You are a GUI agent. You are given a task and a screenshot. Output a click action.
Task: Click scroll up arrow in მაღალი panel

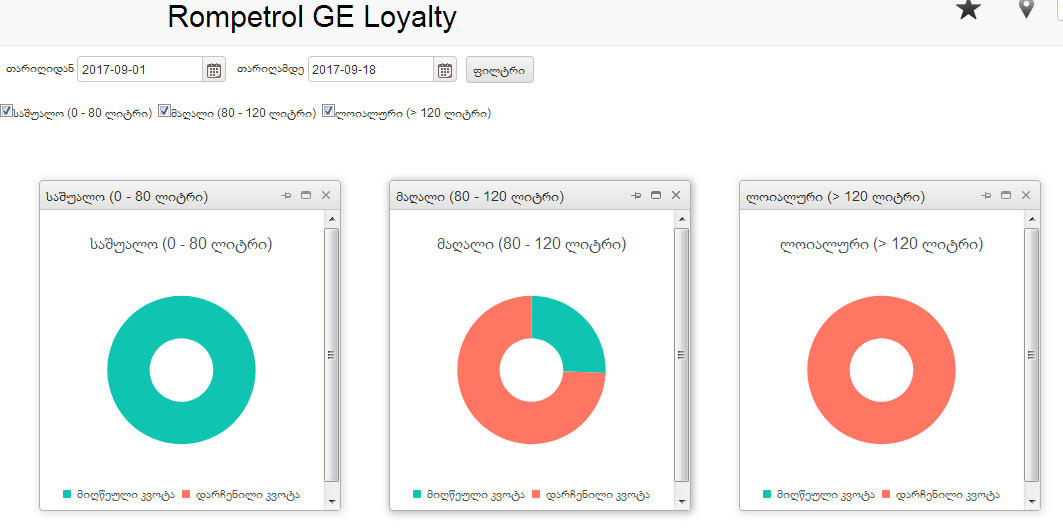[x=682, y=219]
